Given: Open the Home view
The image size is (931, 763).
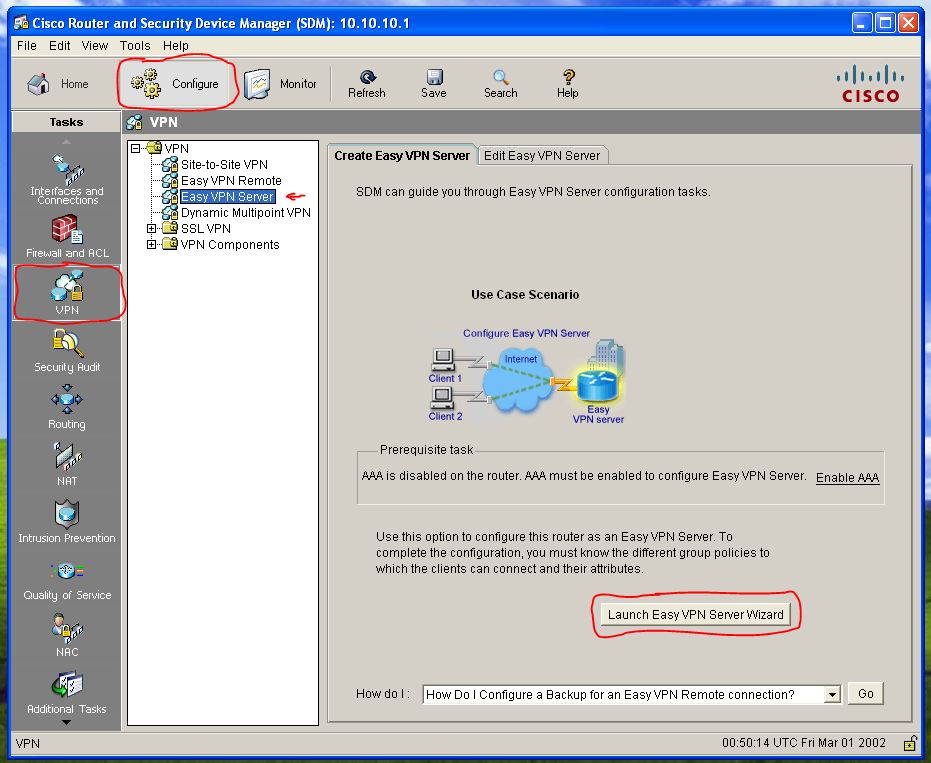Looking at the screenshot, I should click(x=58, y=84).
